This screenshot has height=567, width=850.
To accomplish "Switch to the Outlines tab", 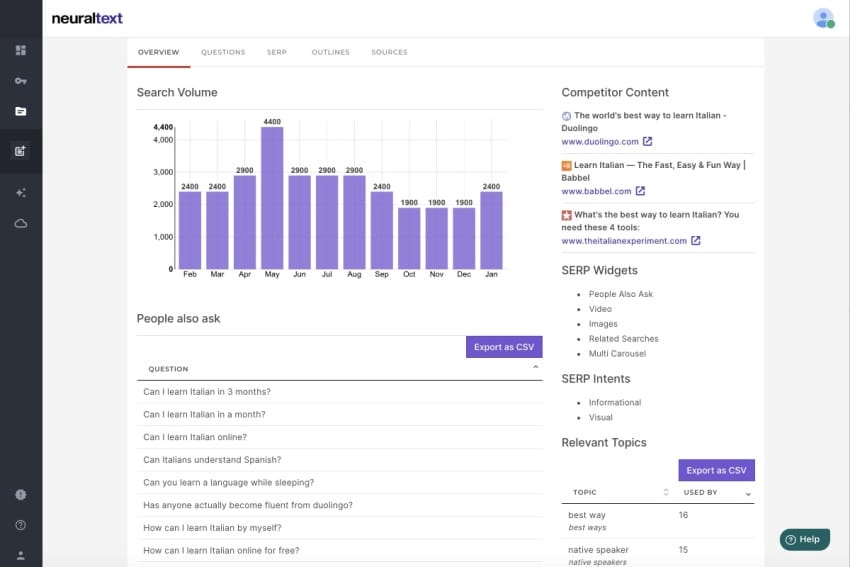I will click(x=330, y=52).
